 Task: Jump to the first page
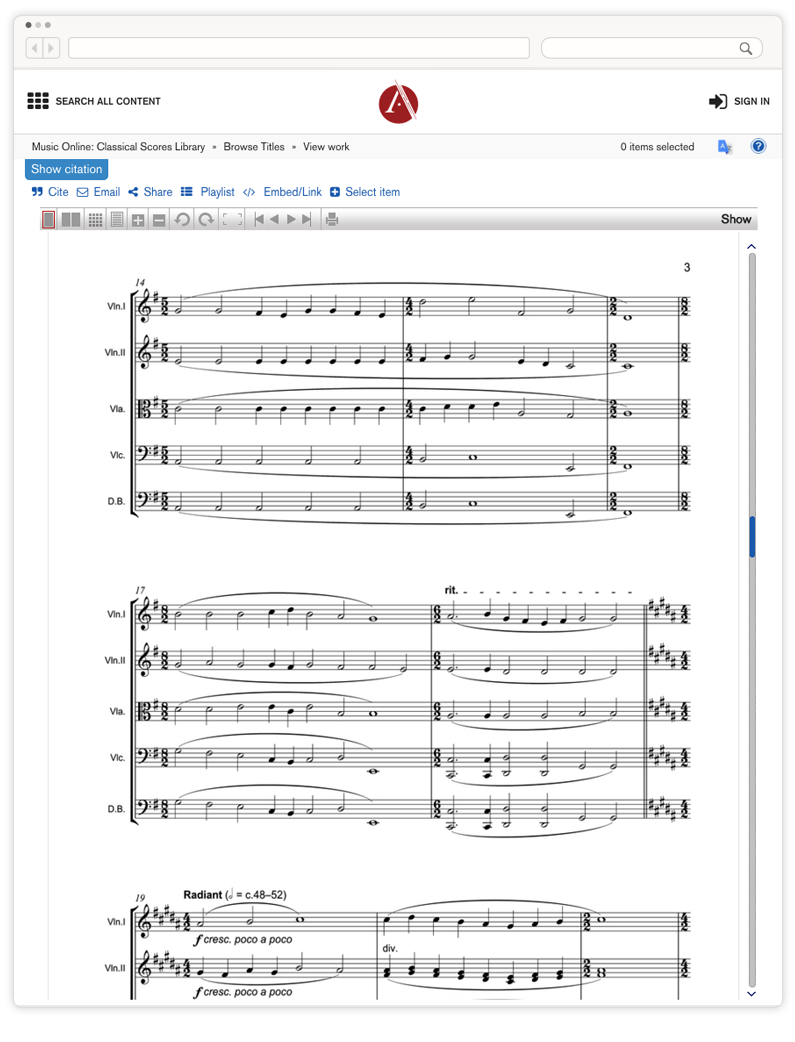(259, 220)
